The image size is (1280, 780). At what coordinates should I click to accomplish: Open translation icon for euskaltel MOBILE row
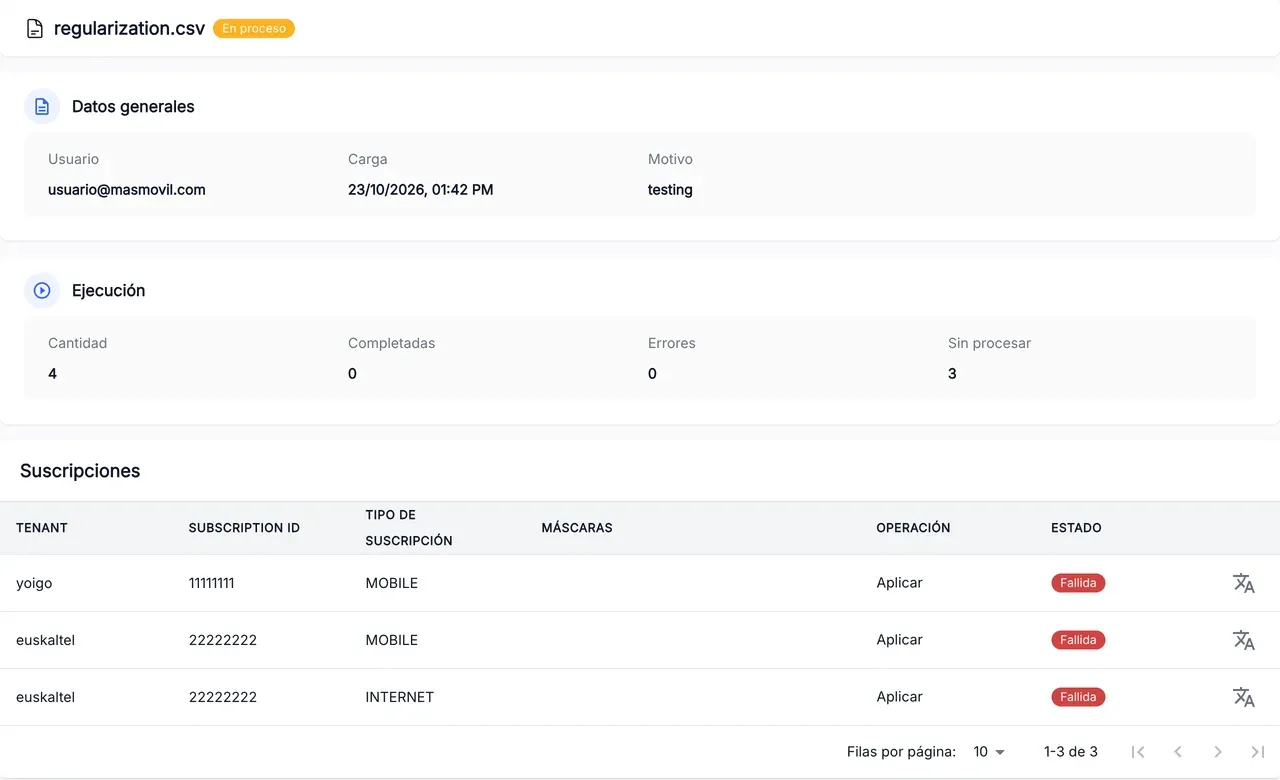[x=1244, y=640]
